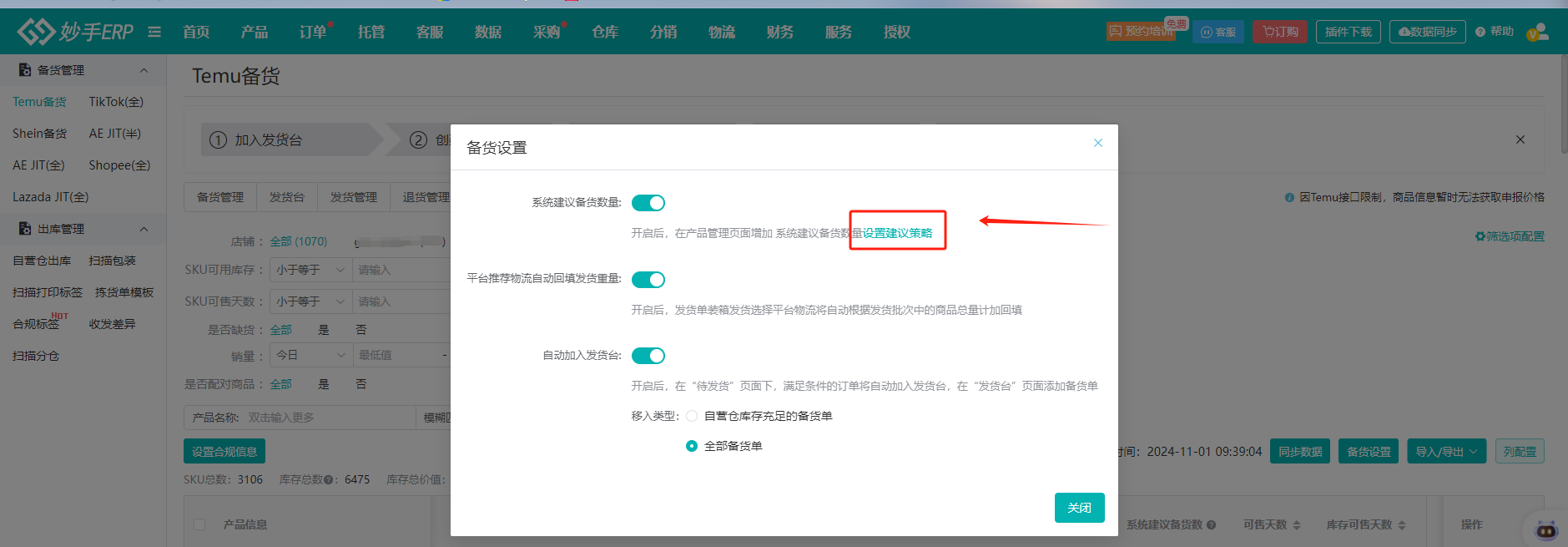
Task: Click 设置建议策略 link in dialog
Action: (897, 233)
